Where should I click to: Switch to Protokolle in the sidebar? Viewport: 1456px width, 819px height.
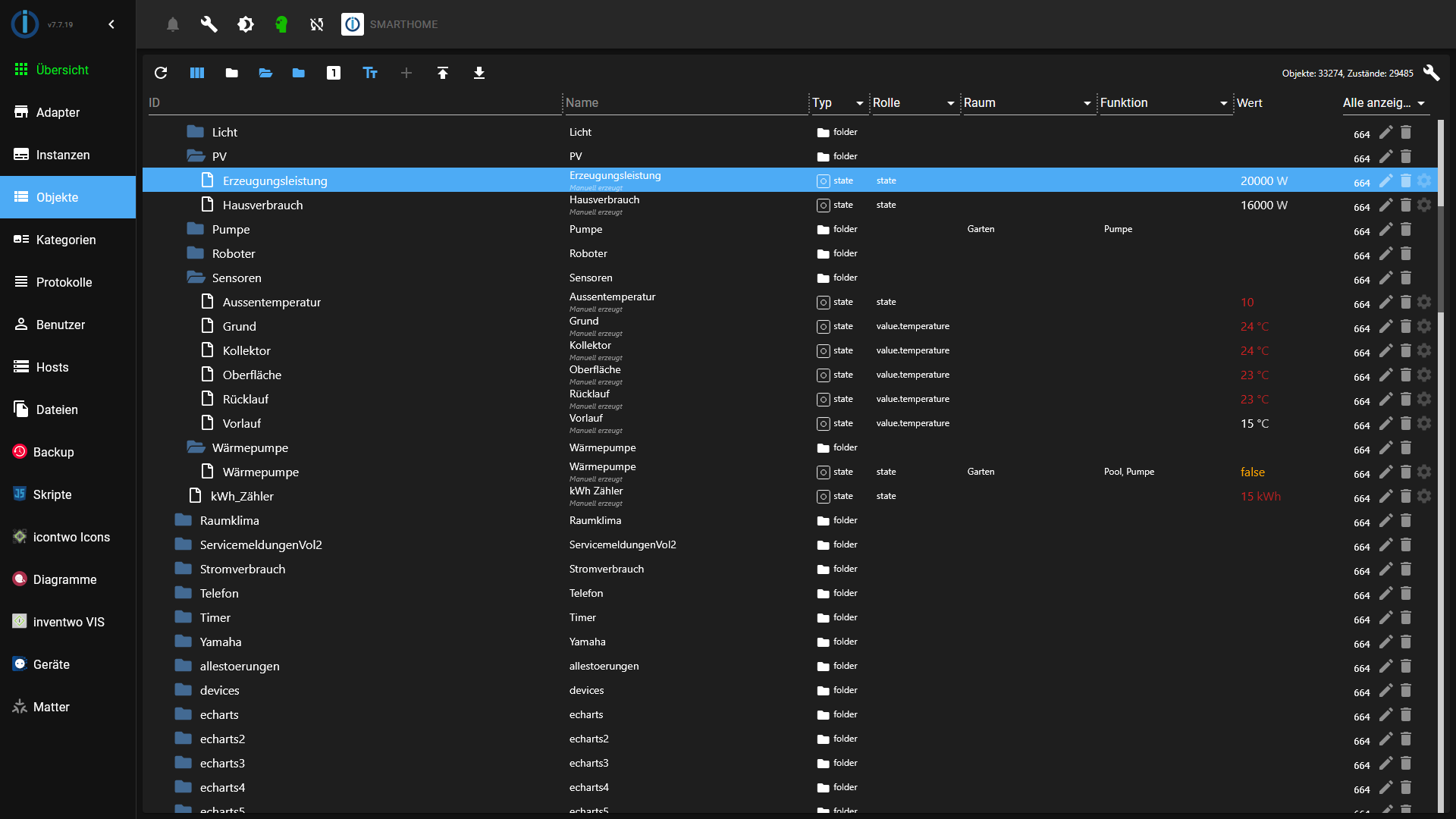64,282
